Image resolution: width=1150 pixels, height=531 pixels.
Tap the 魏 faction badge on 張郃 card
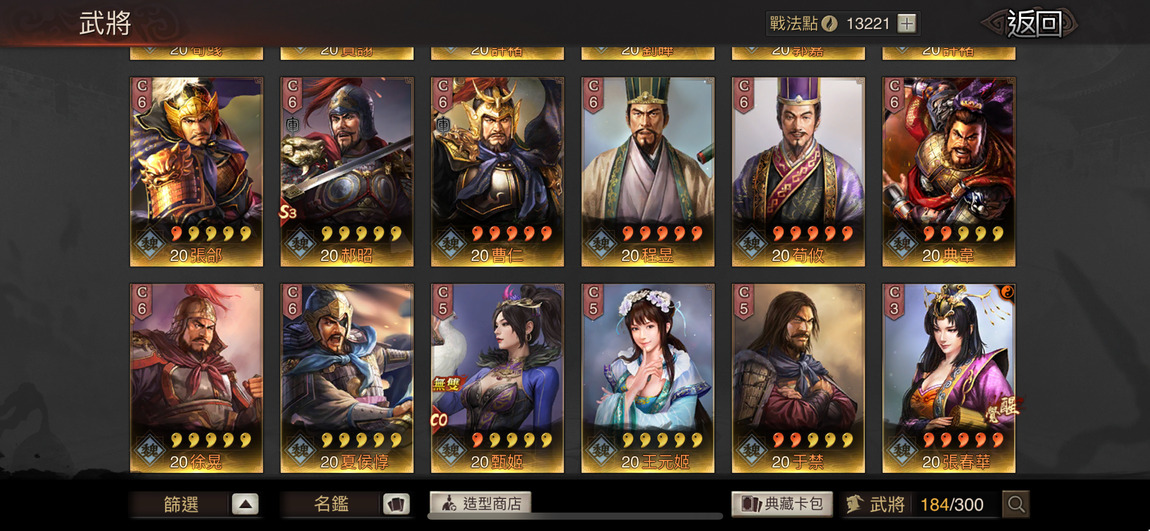150,243
